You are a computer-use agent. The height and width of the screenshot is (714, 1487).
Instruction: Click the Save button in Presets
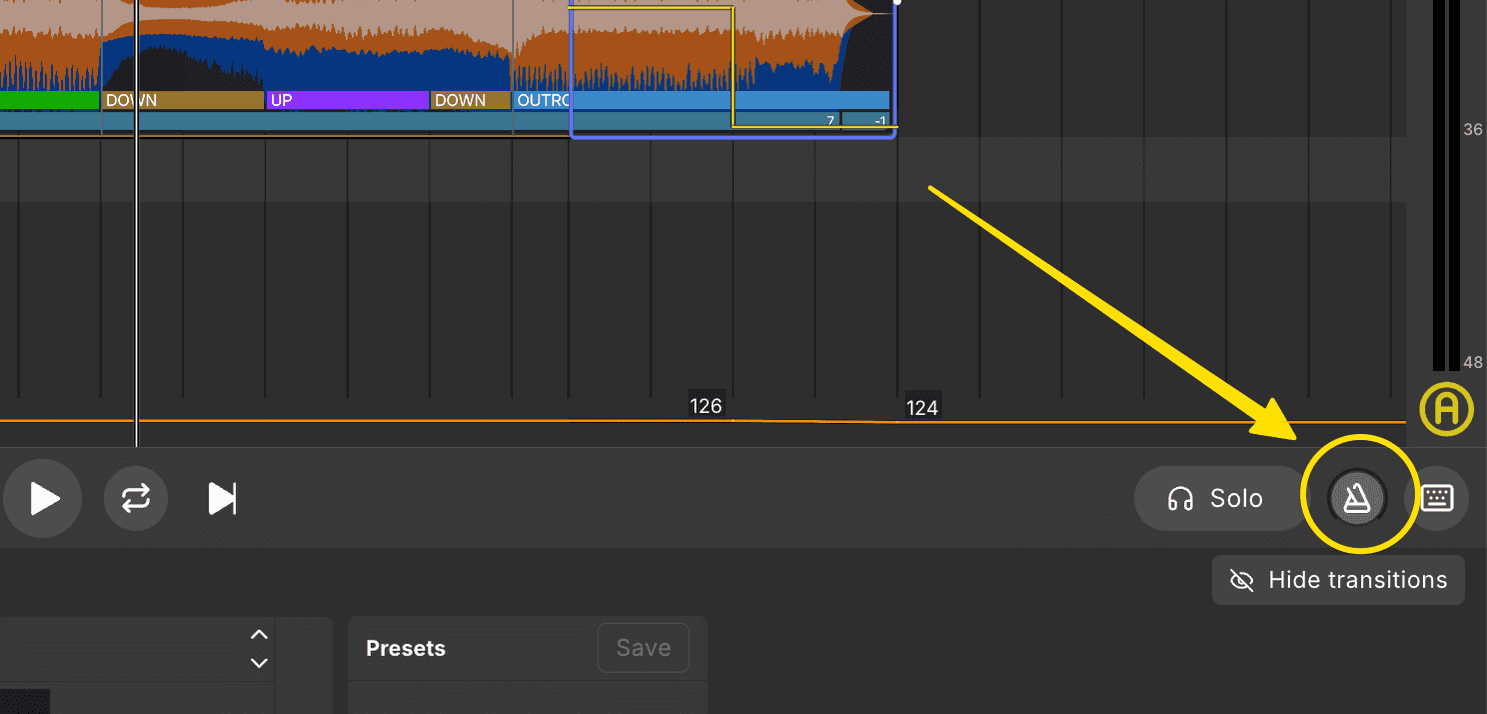[643, 648]
